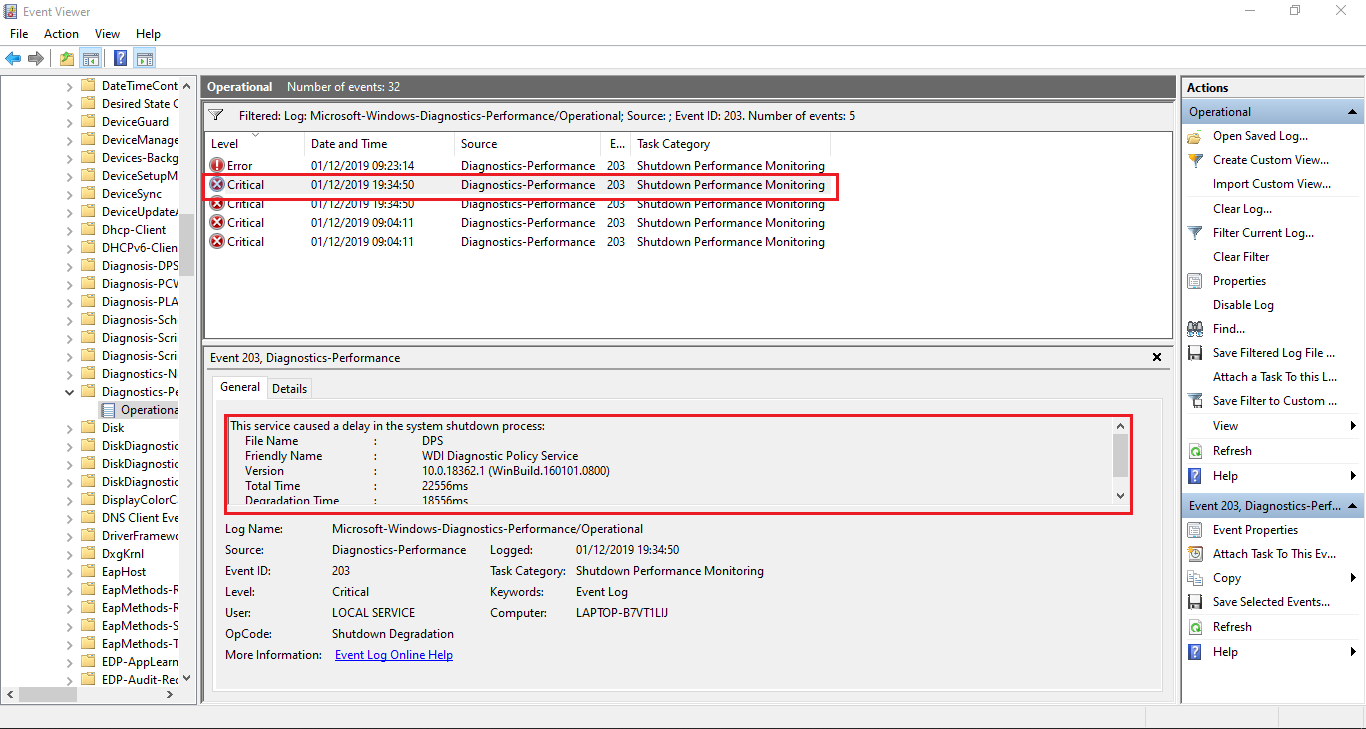This screenshot has height=729, width=1366.
Task: Switch to the Details tab
Action: pyautogui.click(x=289, y=388)
